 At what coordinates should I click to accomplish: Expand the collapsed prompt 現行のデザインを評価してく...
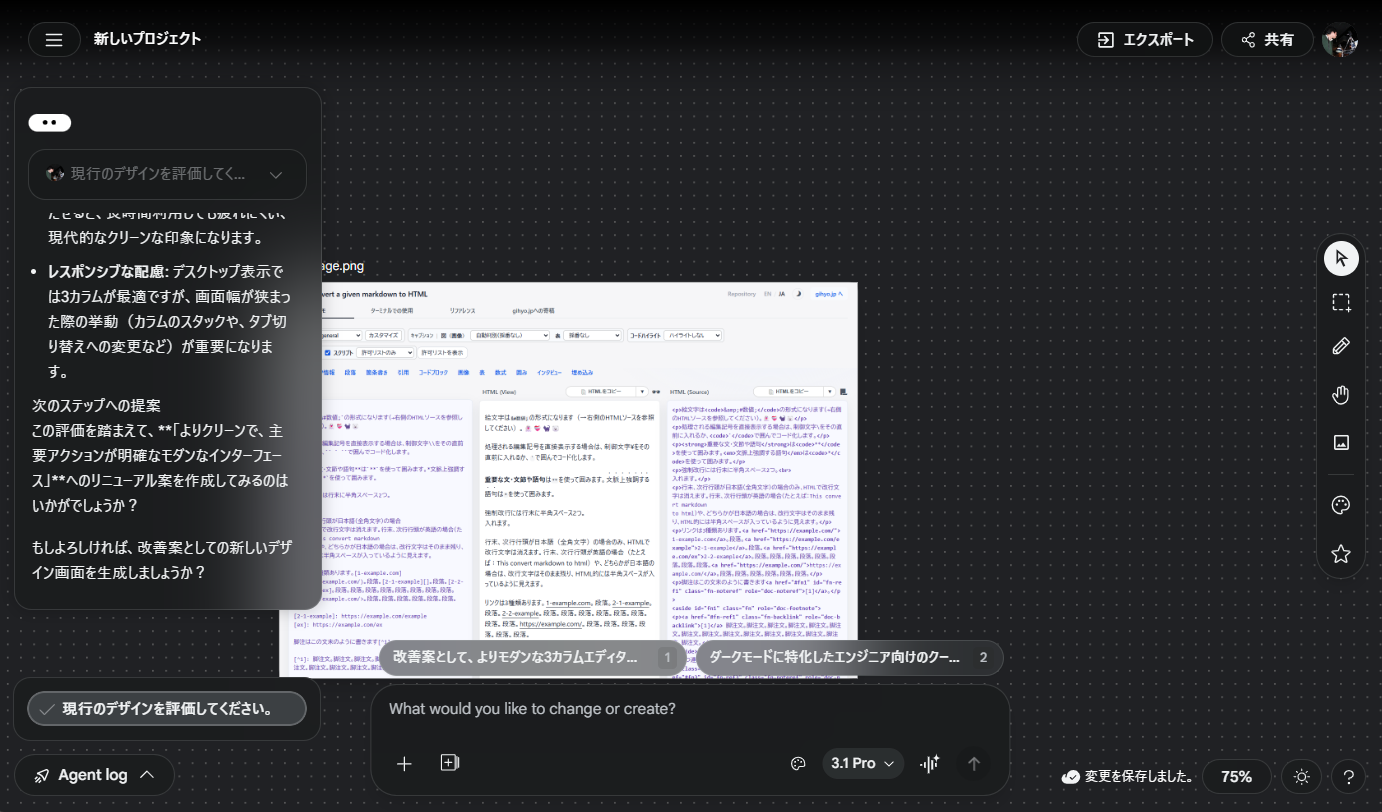pos(167,174)
